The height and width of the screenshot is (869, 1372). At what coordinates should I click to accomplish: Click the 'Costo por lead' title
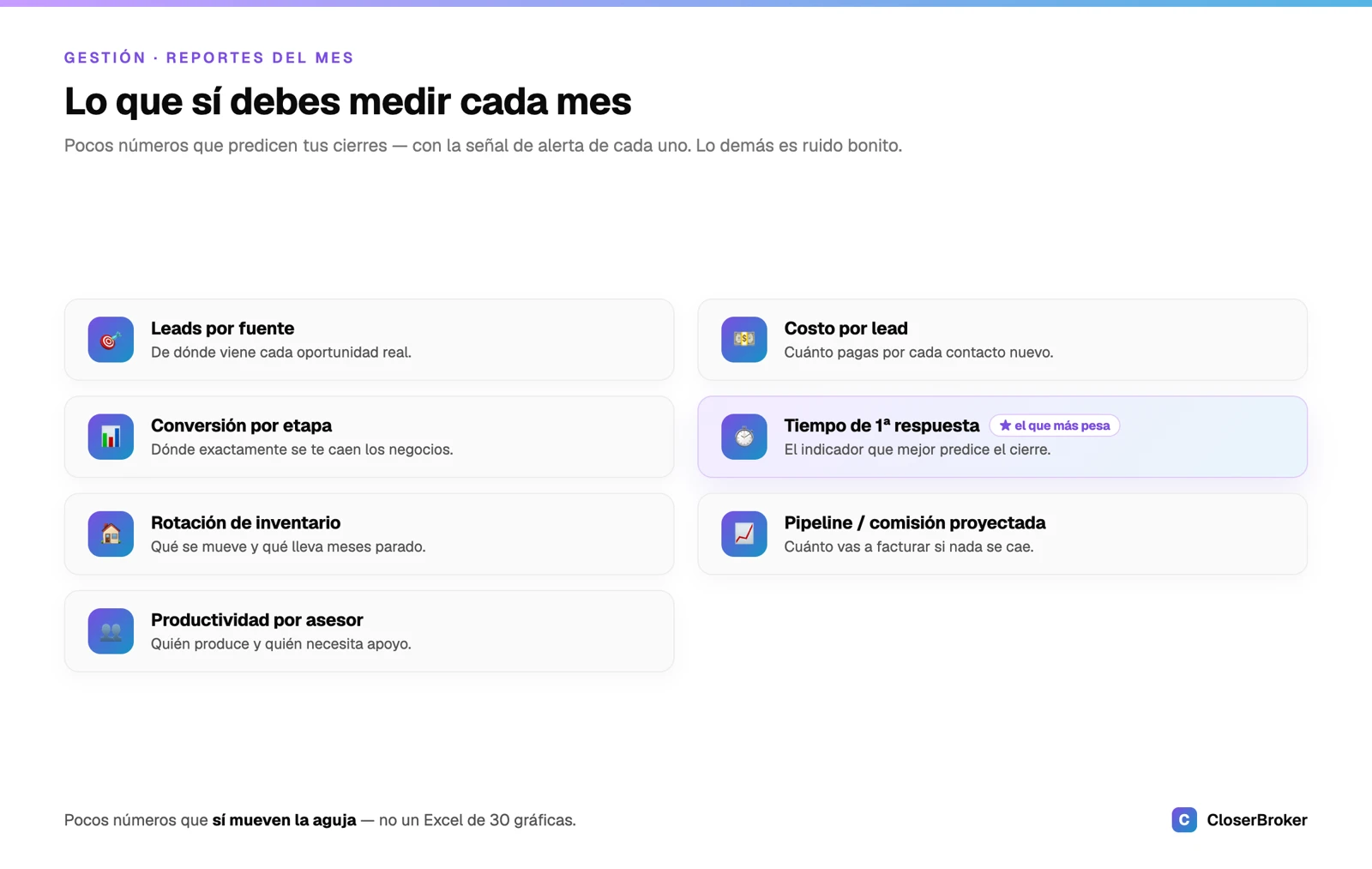coord(845,329)
